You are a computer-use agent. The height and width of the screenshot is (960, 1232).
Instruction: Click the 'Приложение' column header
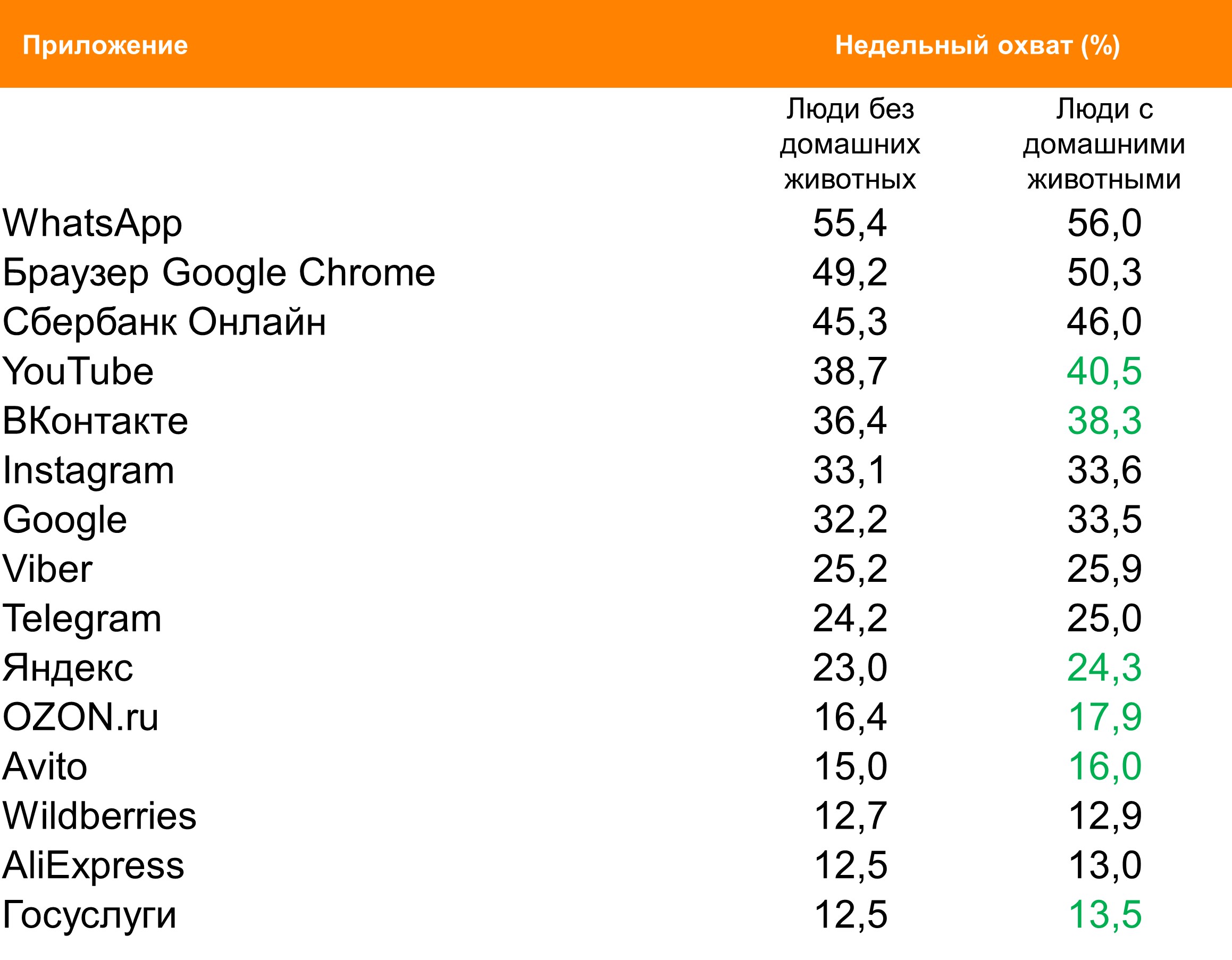point(105,45)
